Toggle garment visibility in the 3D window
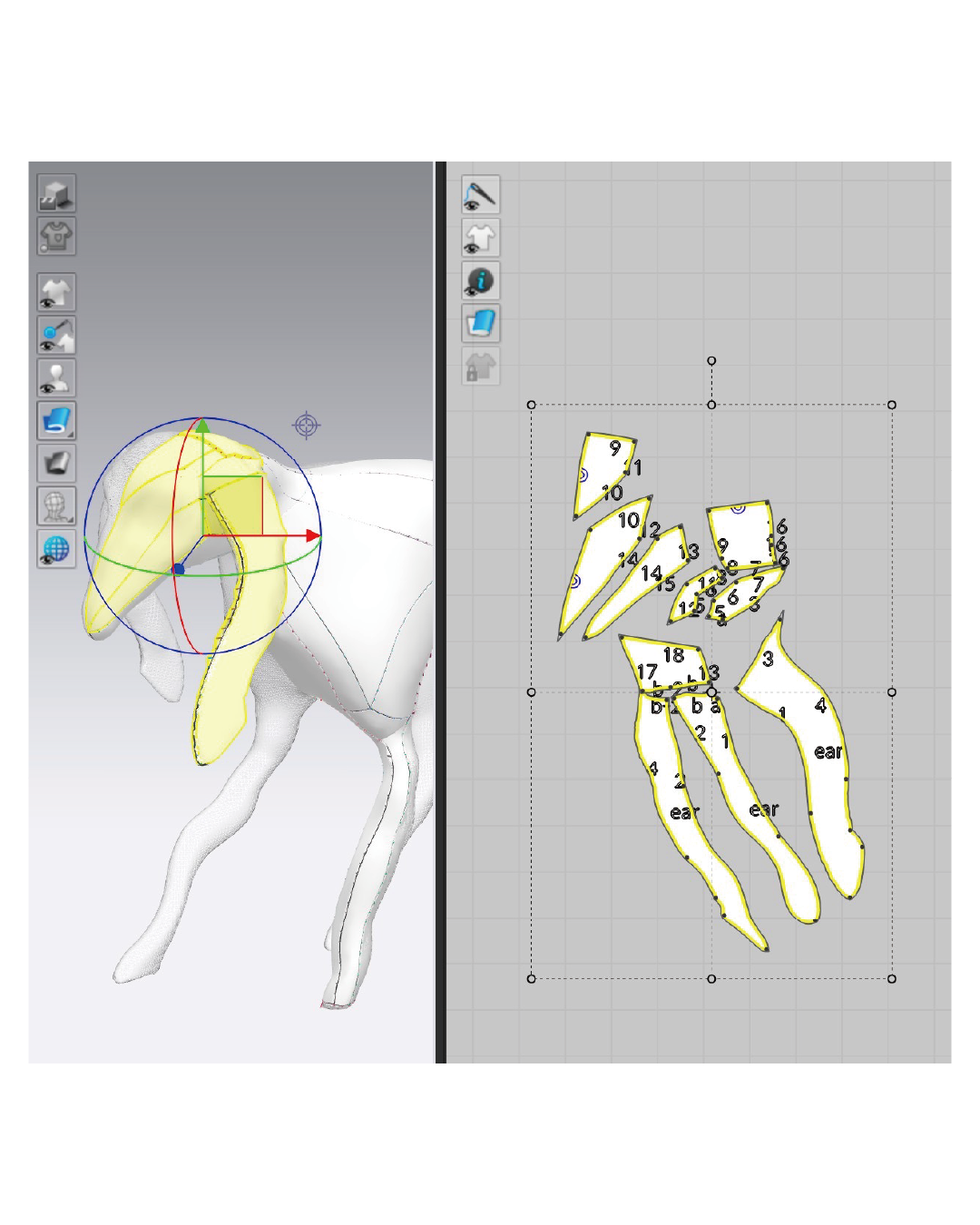Viewport: 980px width, 1225px height. [x=56, y=292]
